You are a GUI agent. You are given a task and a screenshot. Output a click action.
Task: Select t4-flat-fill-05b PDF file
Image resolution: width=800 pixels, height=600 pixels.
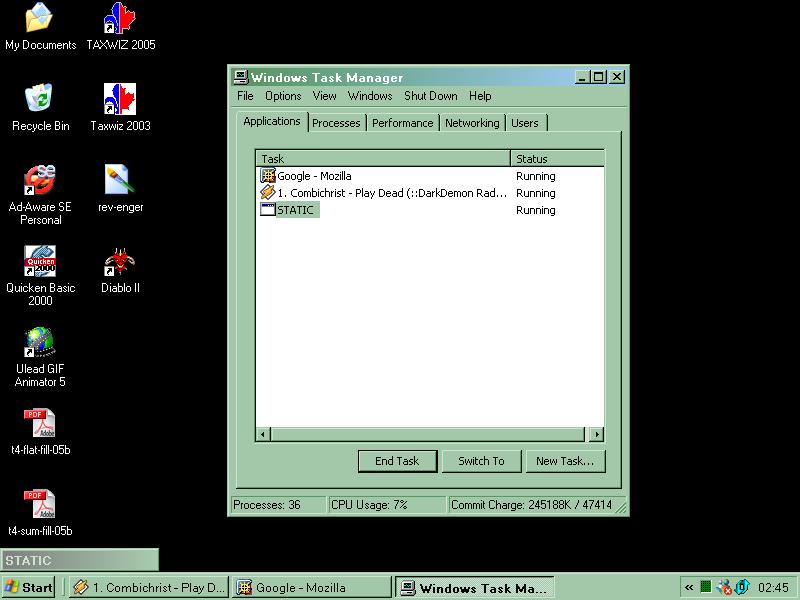click(x=40, y=432)
